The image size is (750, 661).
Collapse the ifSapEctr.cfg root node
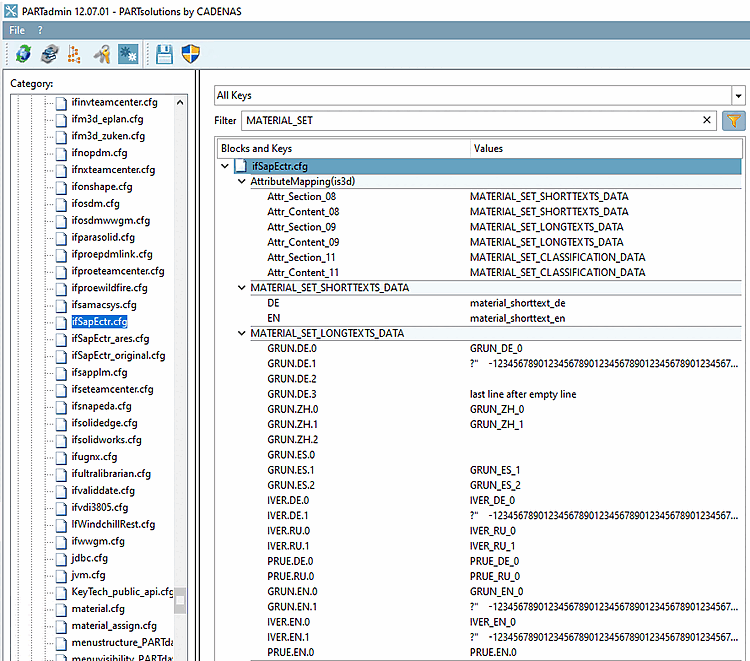[x=225, y=166]
